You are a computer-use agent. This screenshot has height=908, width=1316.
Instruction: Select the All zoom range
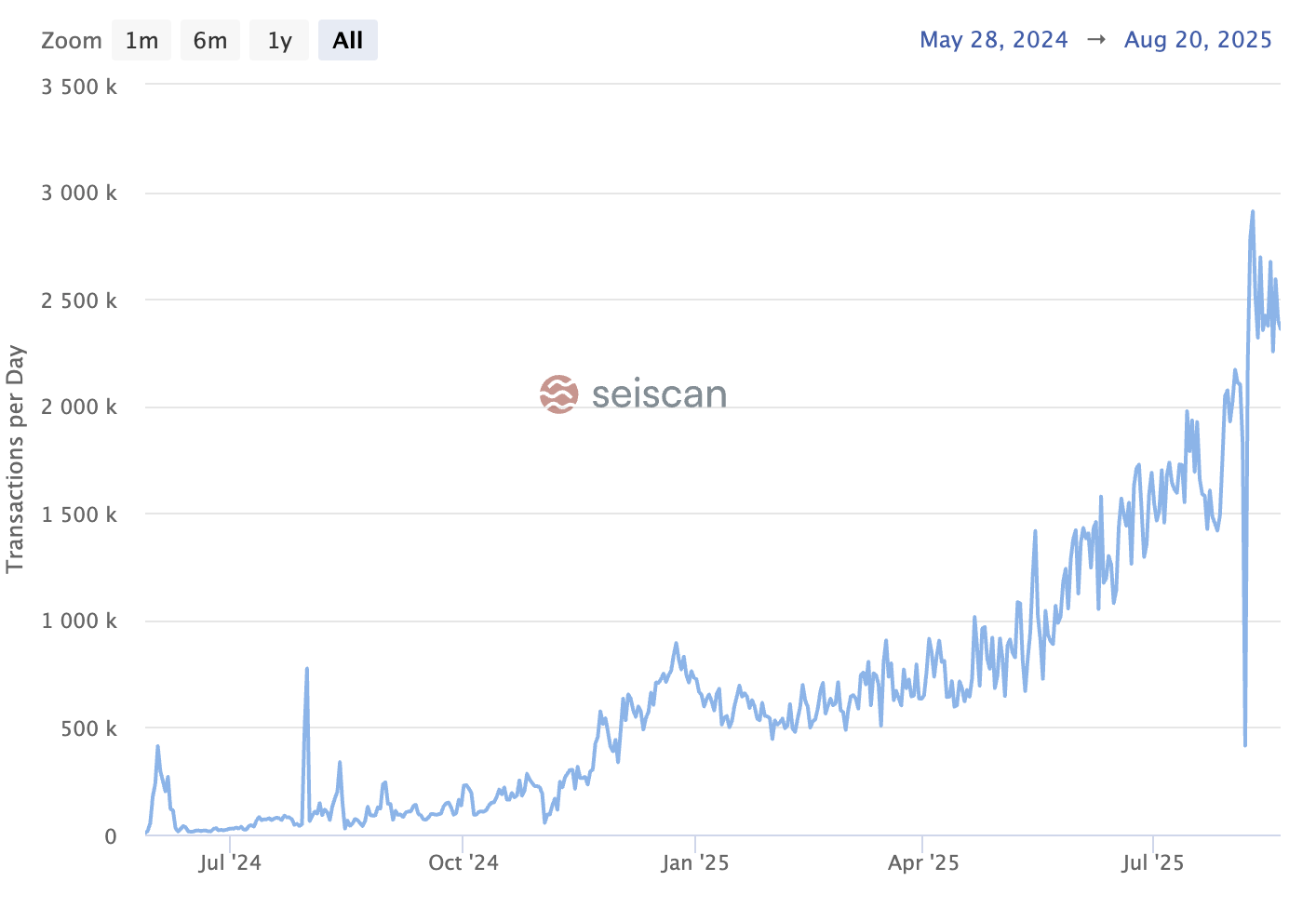pos(348,41)
